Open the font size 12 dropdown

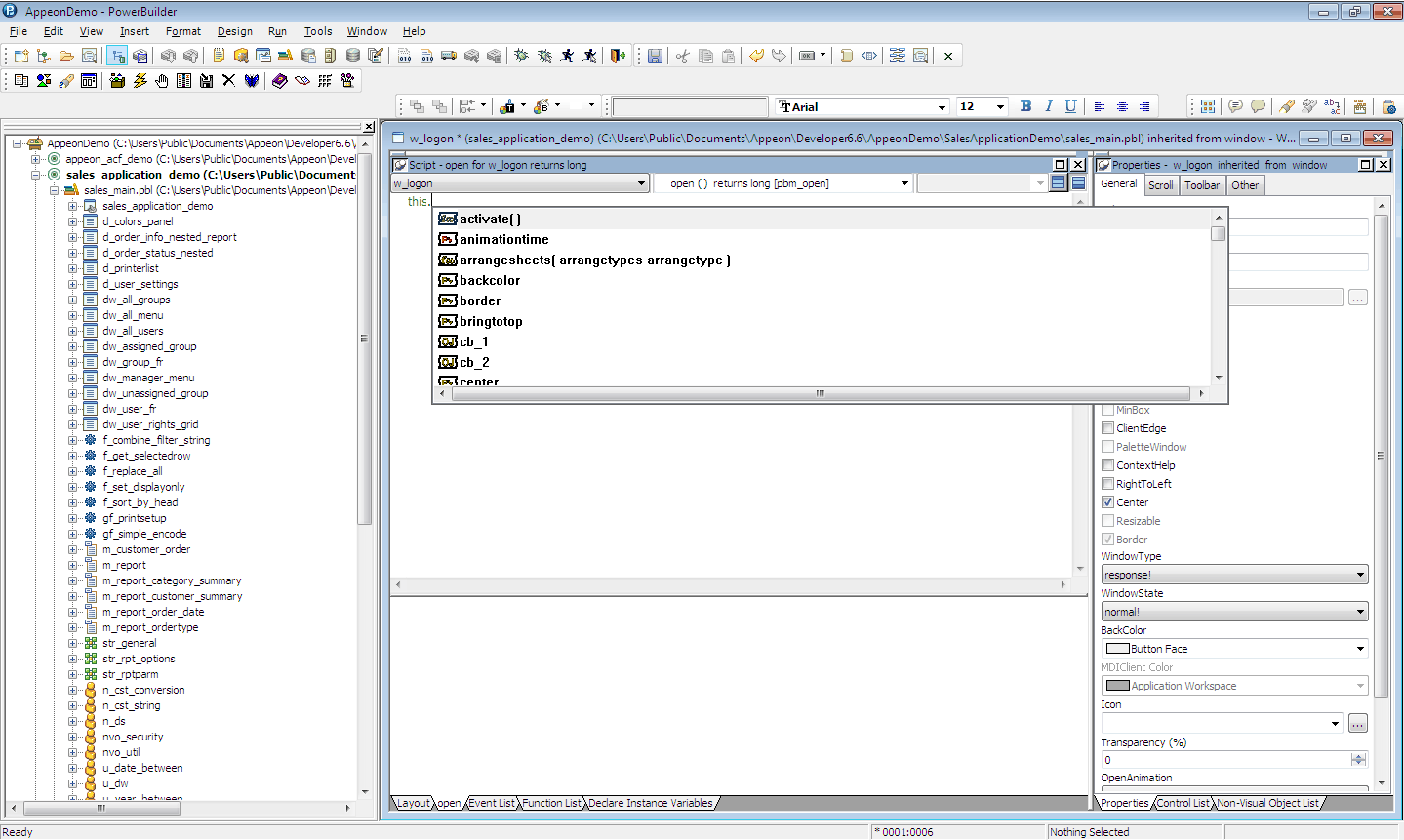1000,107
